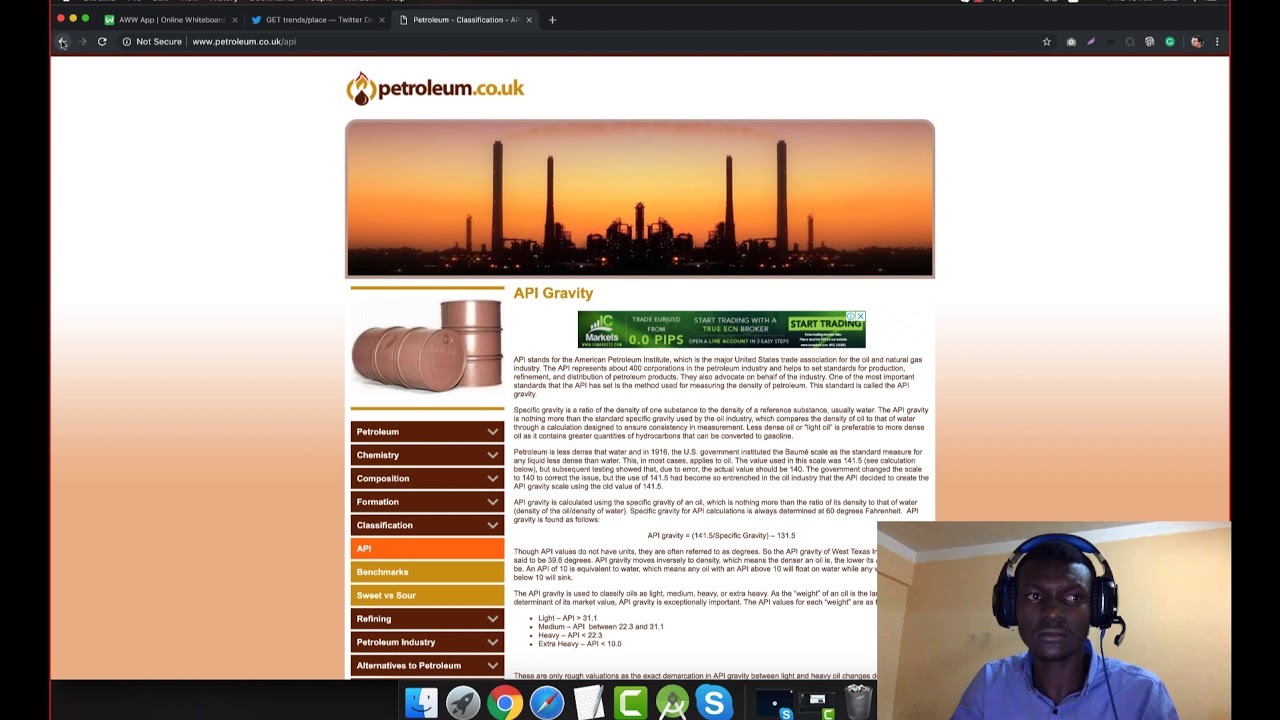The width and height of the screenshot is (1280, 720).
Task: Close the IC Markets ad banner
Action: click(859, 316)
